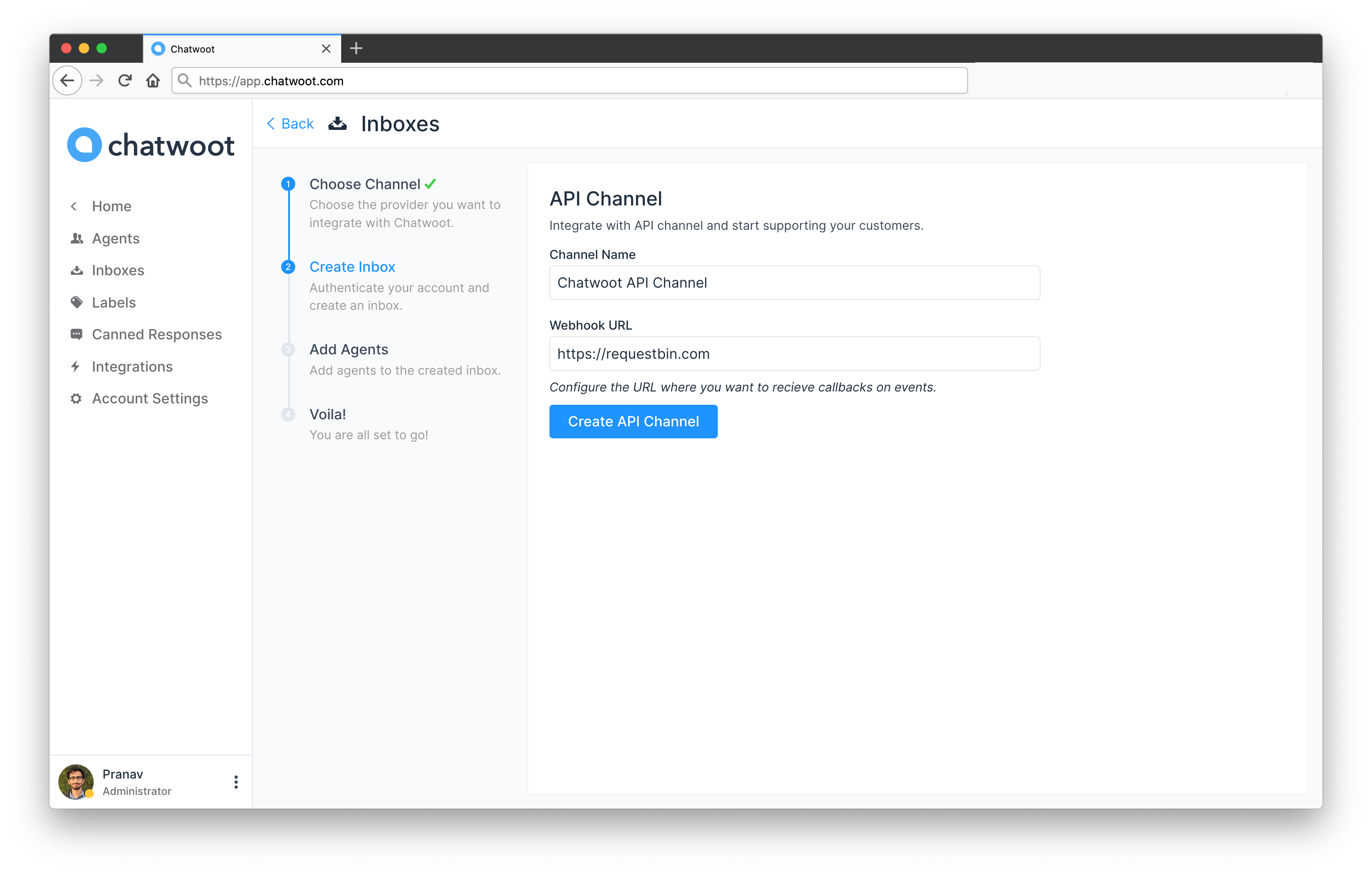Image resolution: width=1372 pixels, height=874 pixels.
Task: Click the browser forward arrow button
Action: point(96,81)
